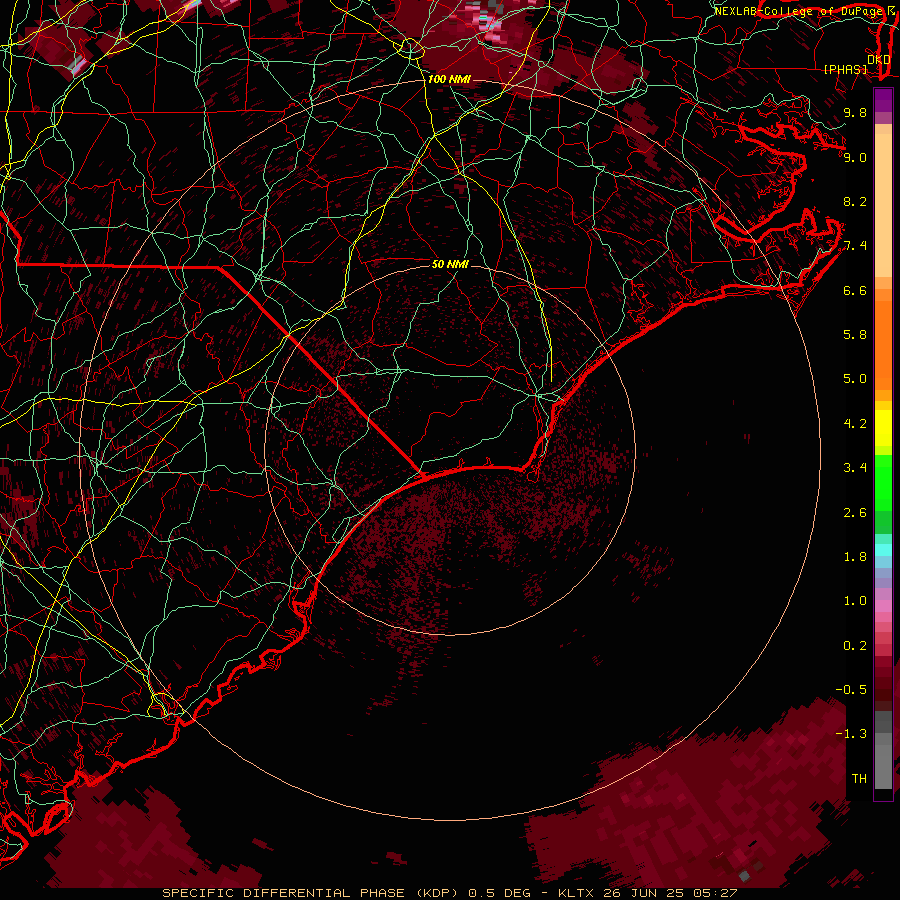Click the 1.0 value on the color scale

tap(855, 601)
